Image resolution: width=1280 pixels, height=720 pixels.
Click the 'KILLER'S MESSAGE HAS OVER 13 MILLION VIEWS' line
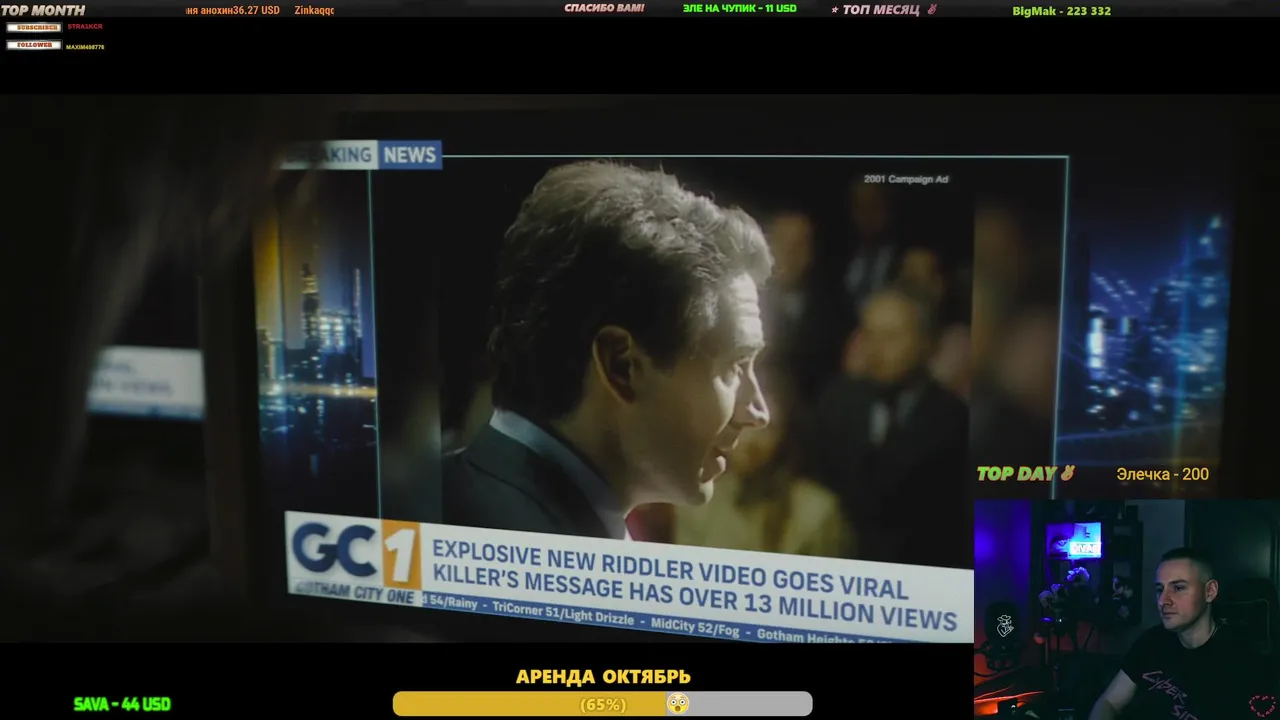pyautogui.click(x=694, y=597)
